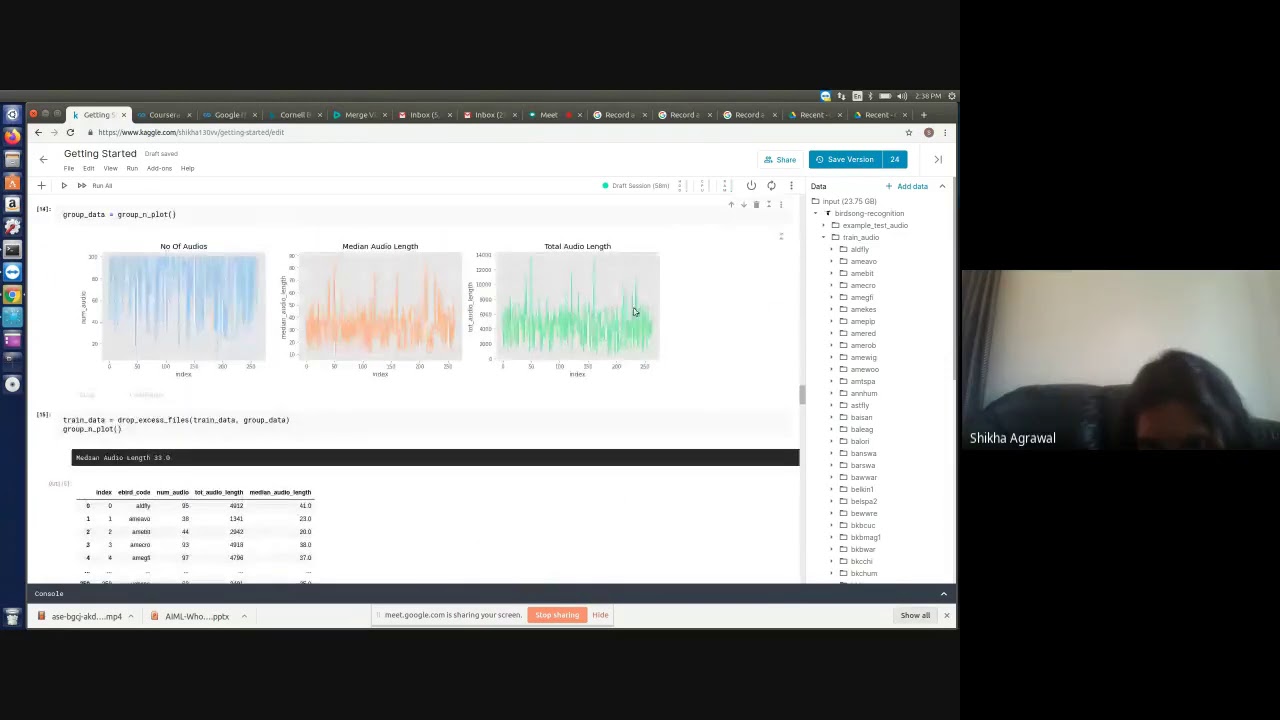The width and height of the screenshot is (1280, 720).
Task: Hide the screen sharing banner
Action: coord(600,615)
